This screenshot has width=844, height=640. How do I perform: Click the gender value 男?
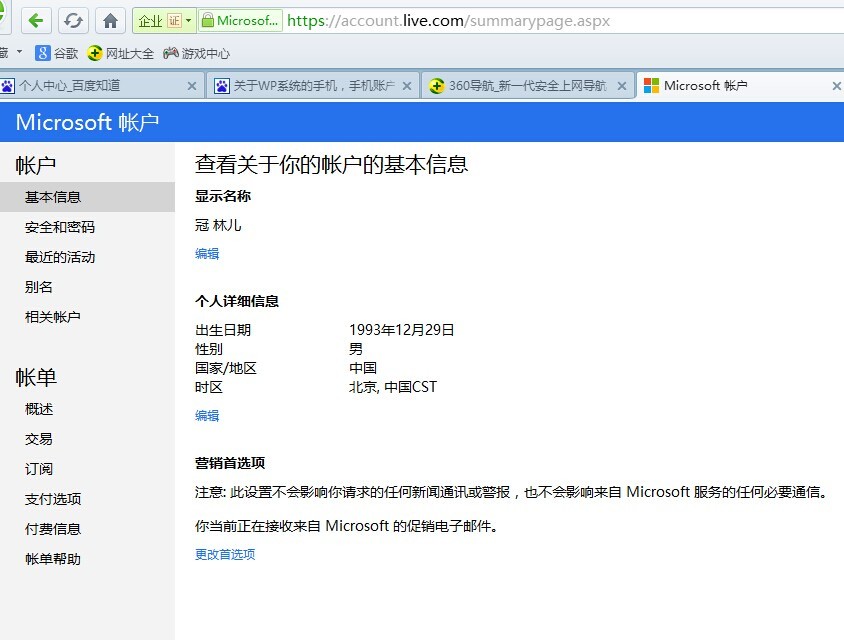tap(356, 349)
